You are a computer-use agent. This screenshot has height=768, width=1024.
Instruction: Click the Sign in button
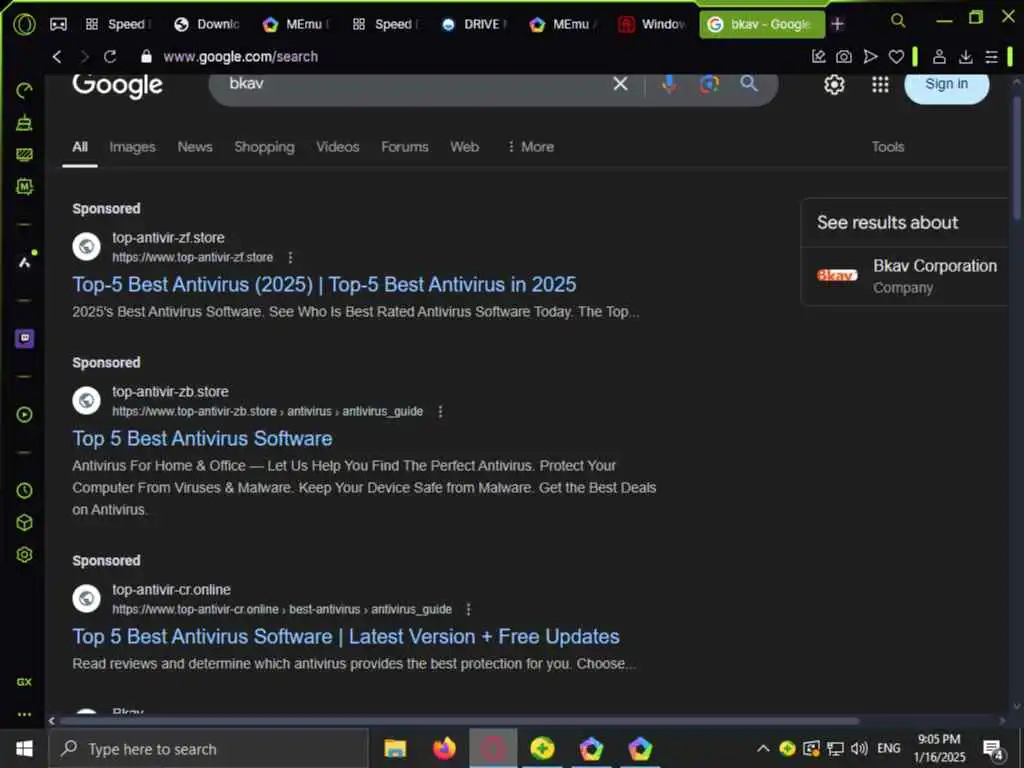tap(946, 85)
